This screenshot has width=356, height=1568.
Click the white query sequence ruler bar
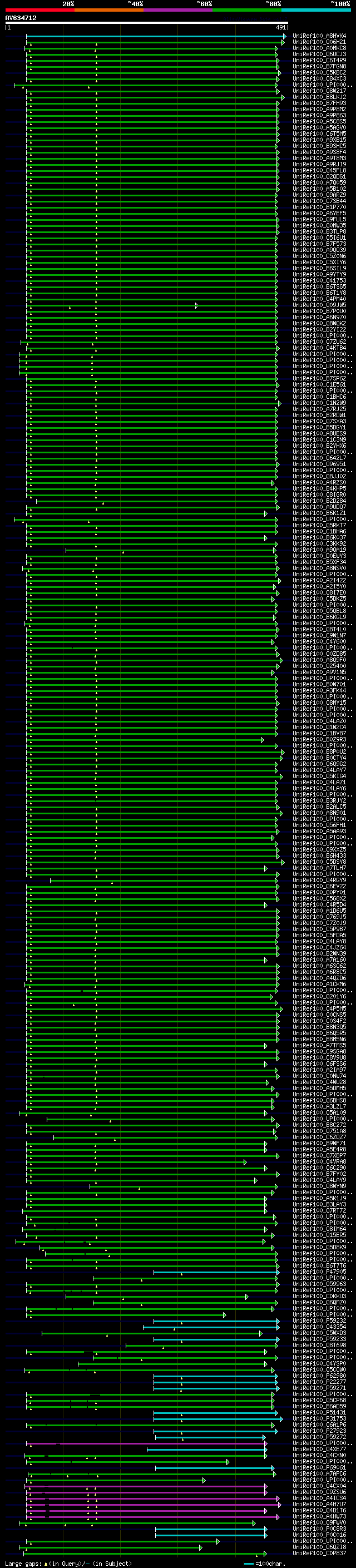(x=147, y=23)
